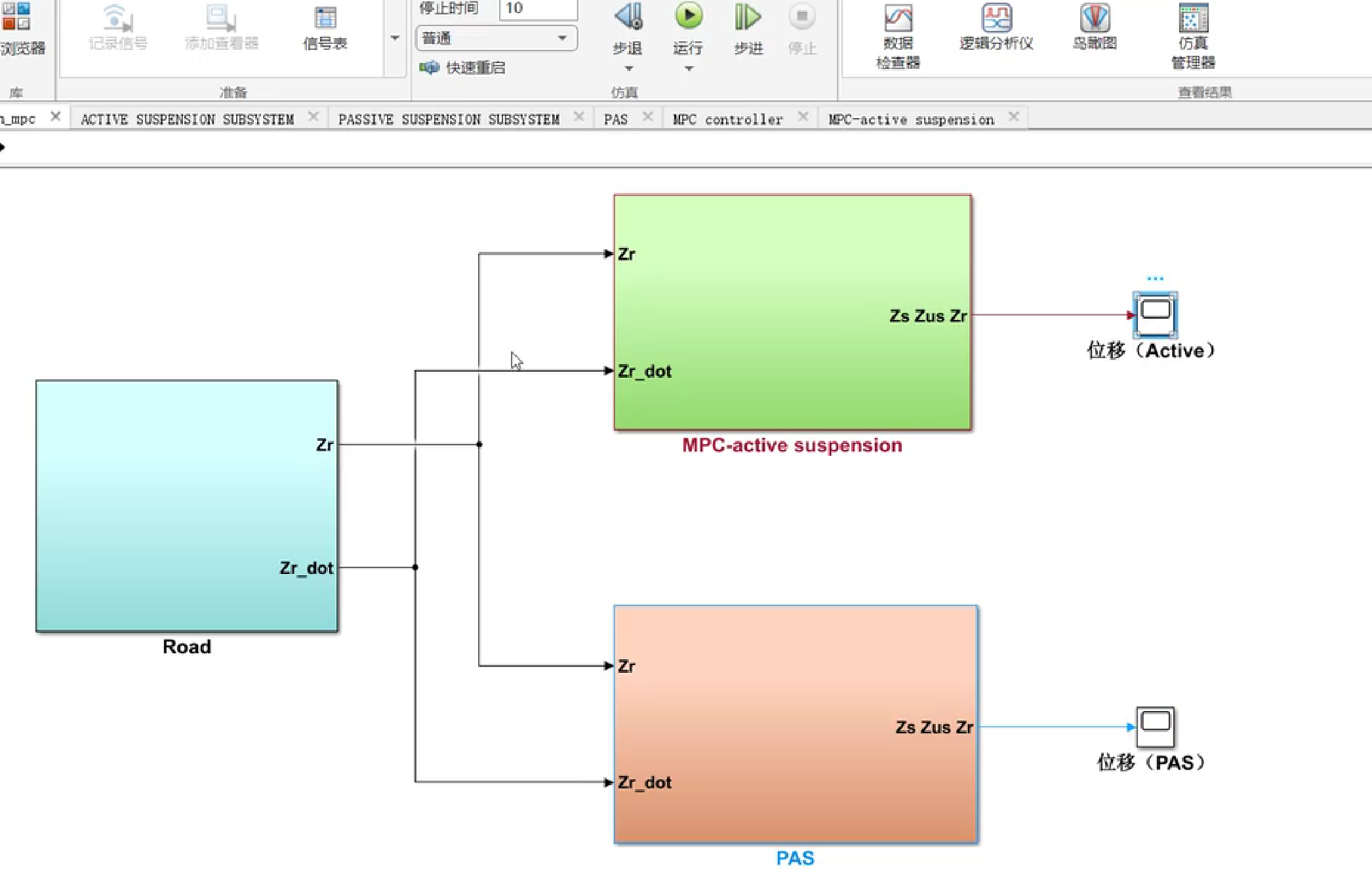Click the Step Back icon
Viewport: 1372px width, 875px height.
click(x=628, y=17)
